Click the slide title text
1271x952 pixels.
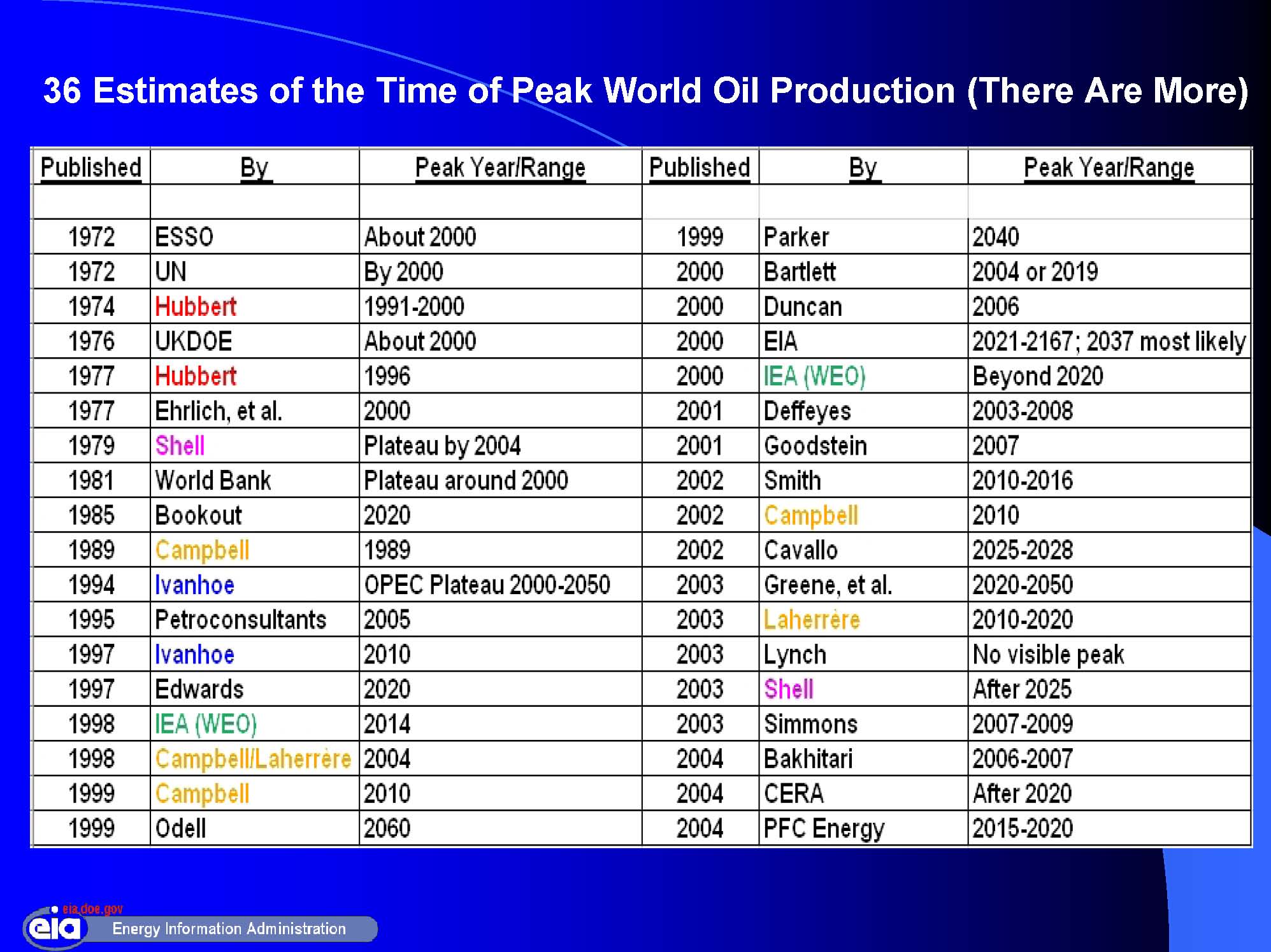(x=645, y=90)
